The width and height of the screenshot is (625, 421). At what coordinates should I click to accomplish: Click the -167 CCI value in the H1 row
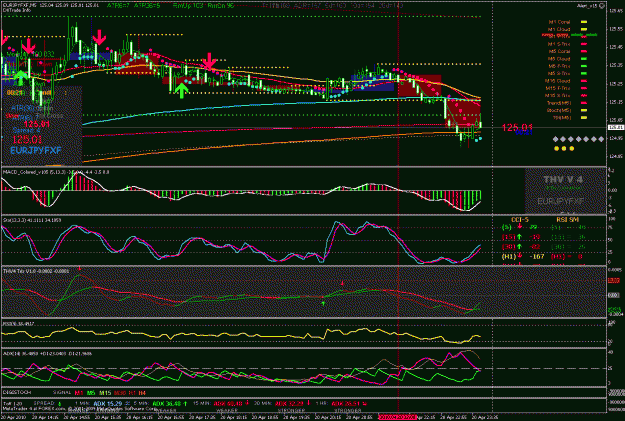click(535, 256)
